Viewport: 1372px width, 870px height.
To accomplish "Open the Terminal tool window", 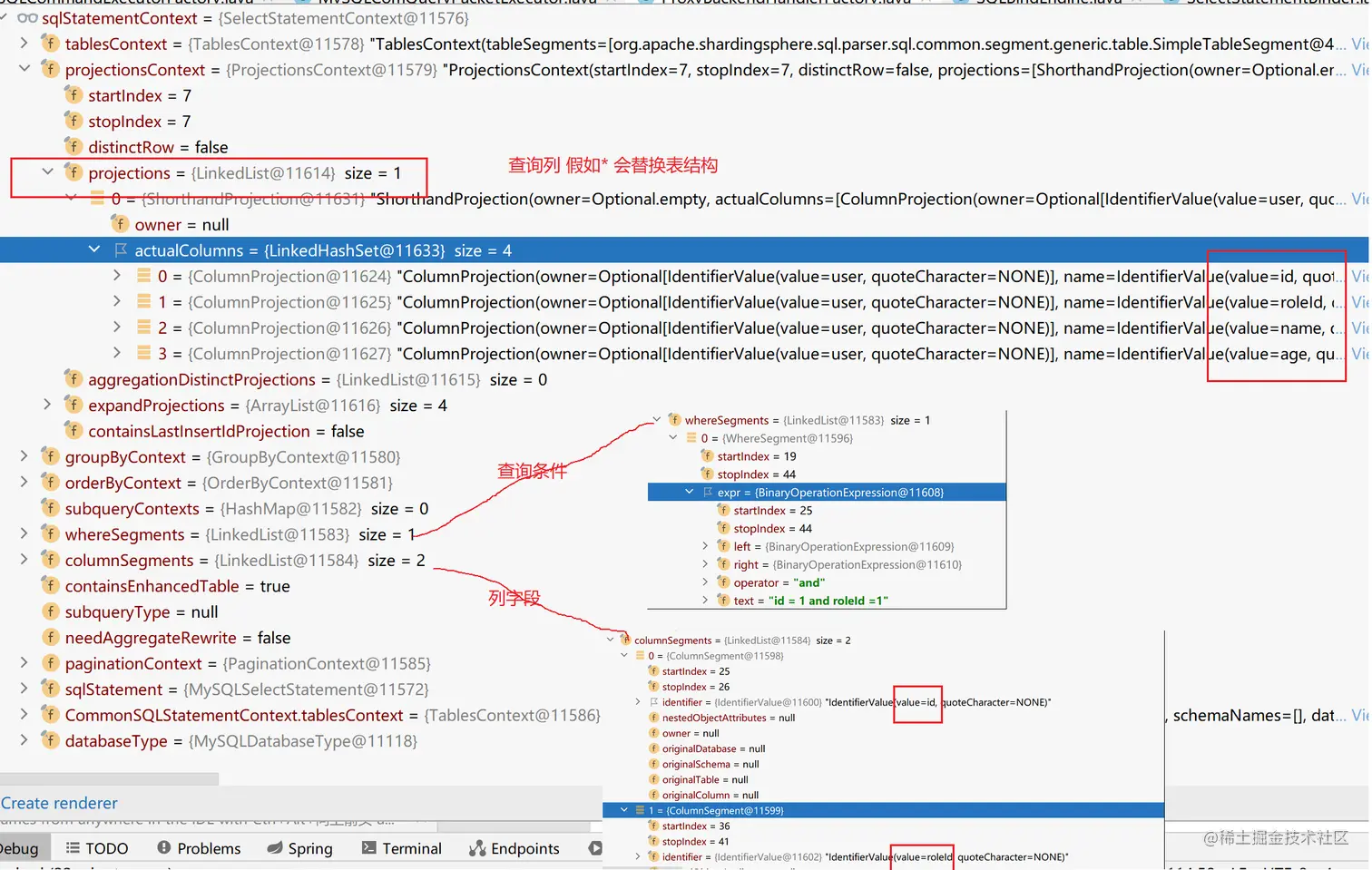I will (402, 848).
